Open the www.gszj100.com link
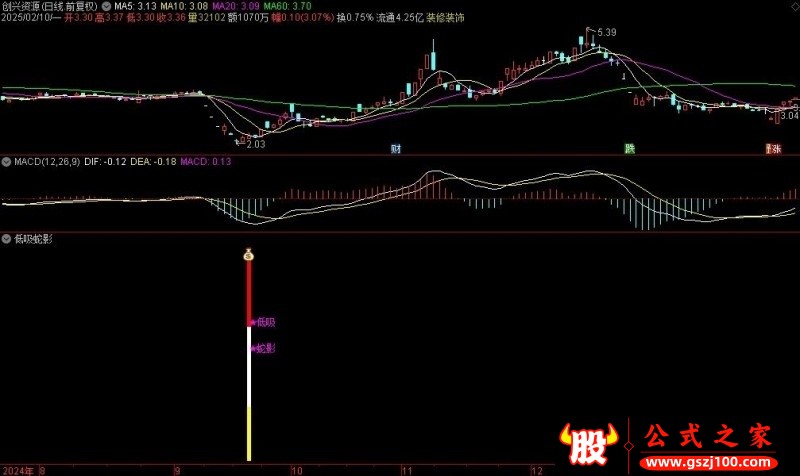The height and width of the screenshot is (476, 800). [x=709, y=462]
